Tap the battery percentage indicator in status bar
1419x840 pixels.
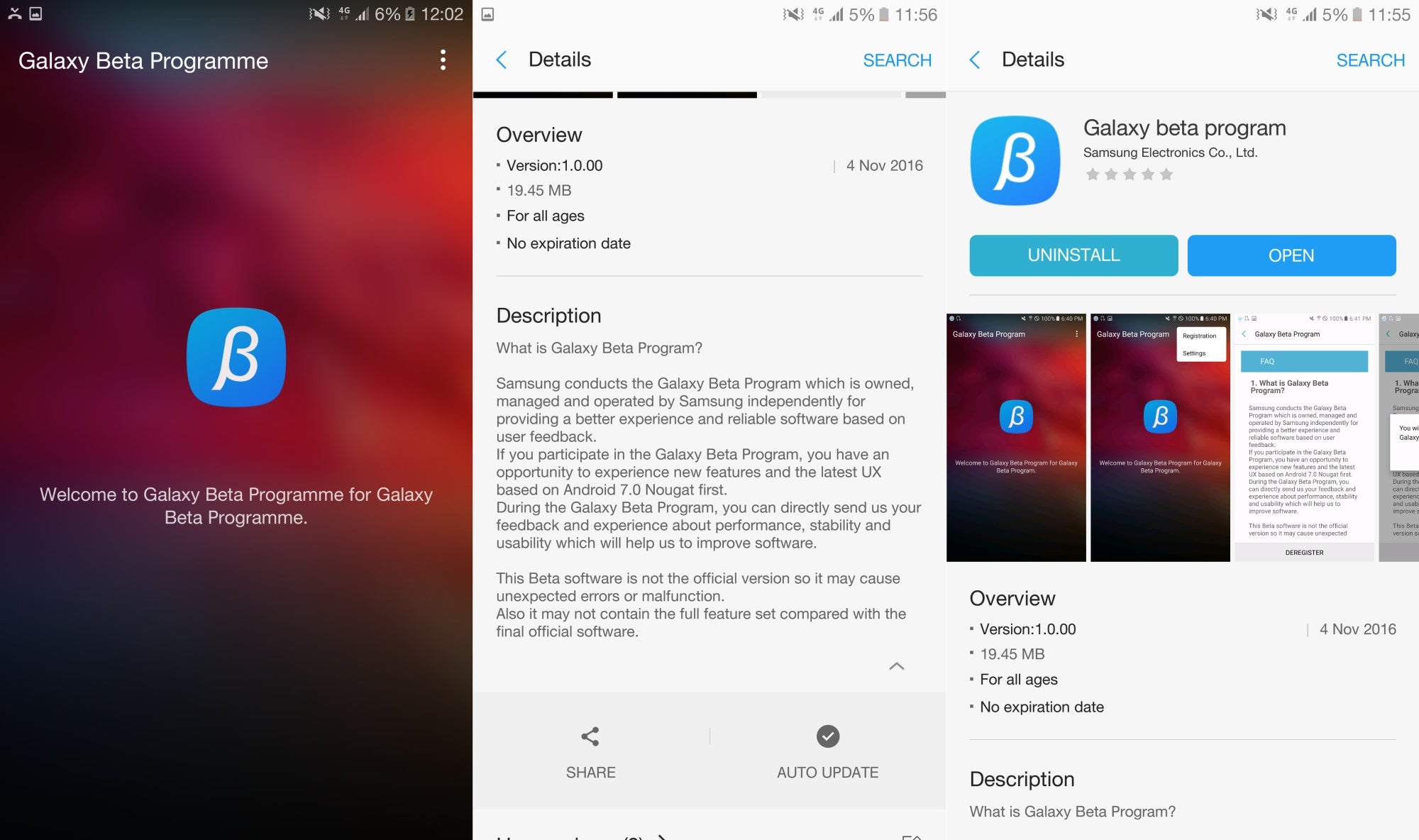pyautogui.click(x=390, y=12)
